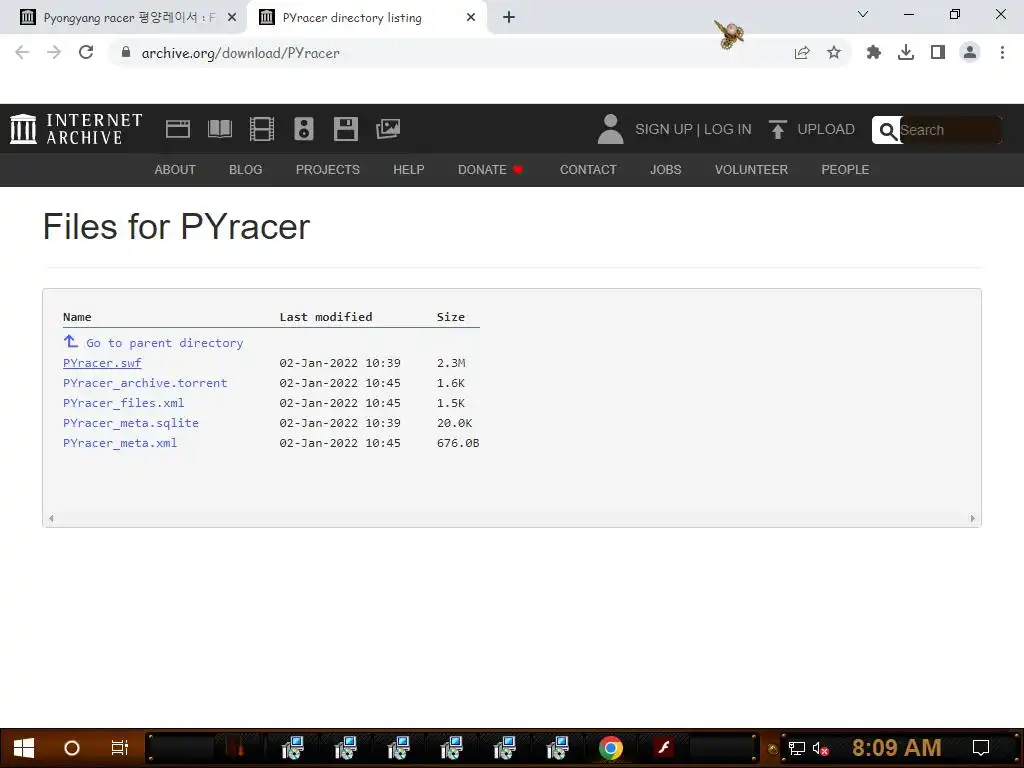
Task: Open the PYracer_meta.xml link
Action: pyautogui.click(x=120, y=443)
